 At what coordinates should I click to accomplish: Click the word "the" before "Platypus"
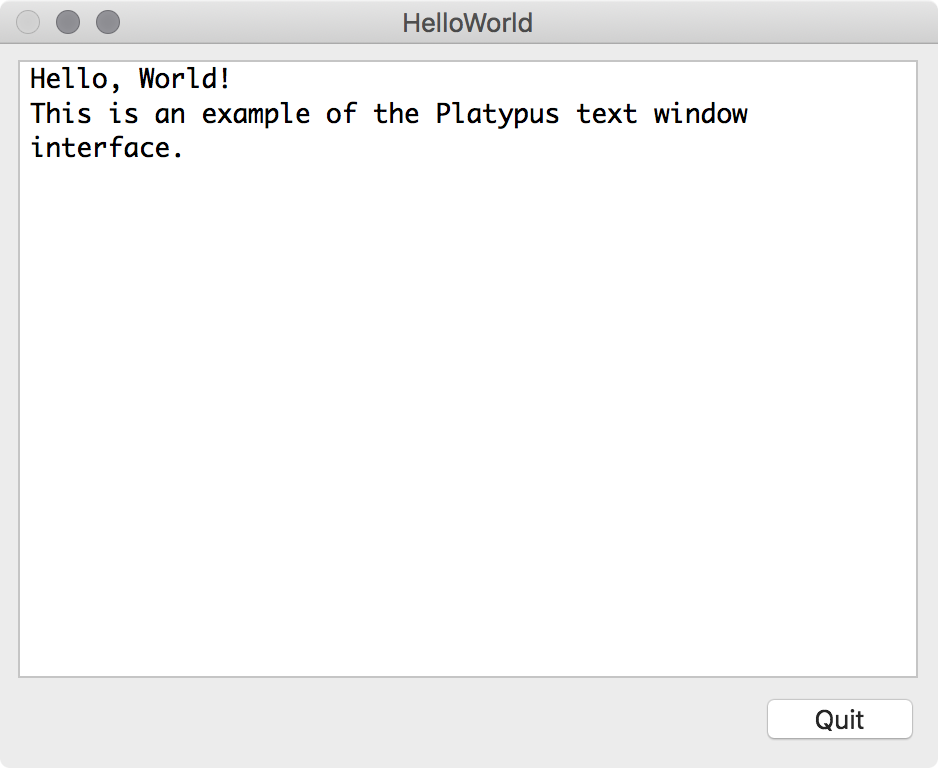point(396,113)
